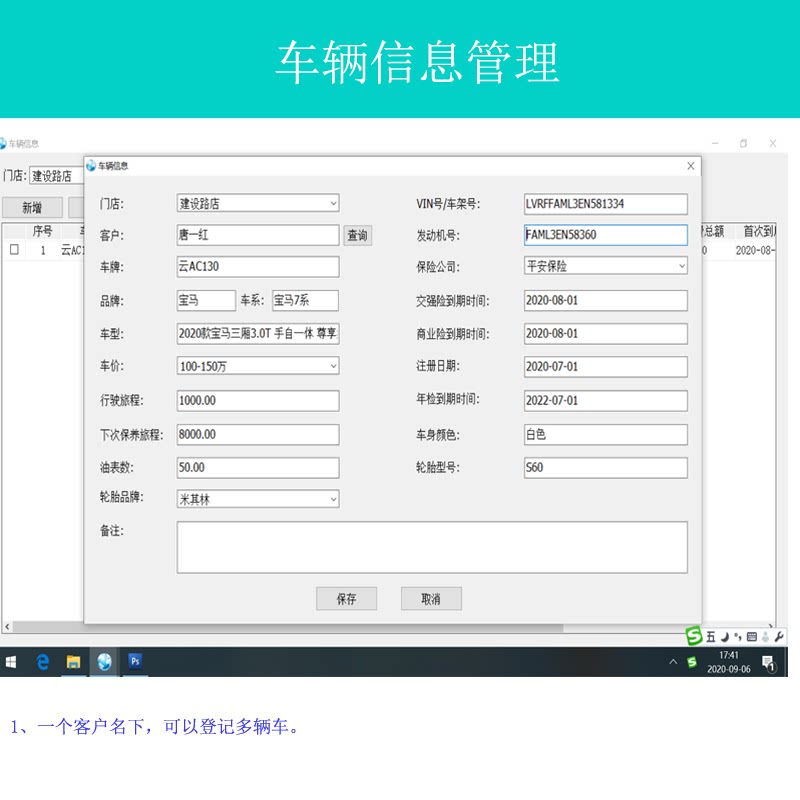Click the 轮胎型号 field with S60
This screenshot has width=800, height=800.
(x=606, y=467)
